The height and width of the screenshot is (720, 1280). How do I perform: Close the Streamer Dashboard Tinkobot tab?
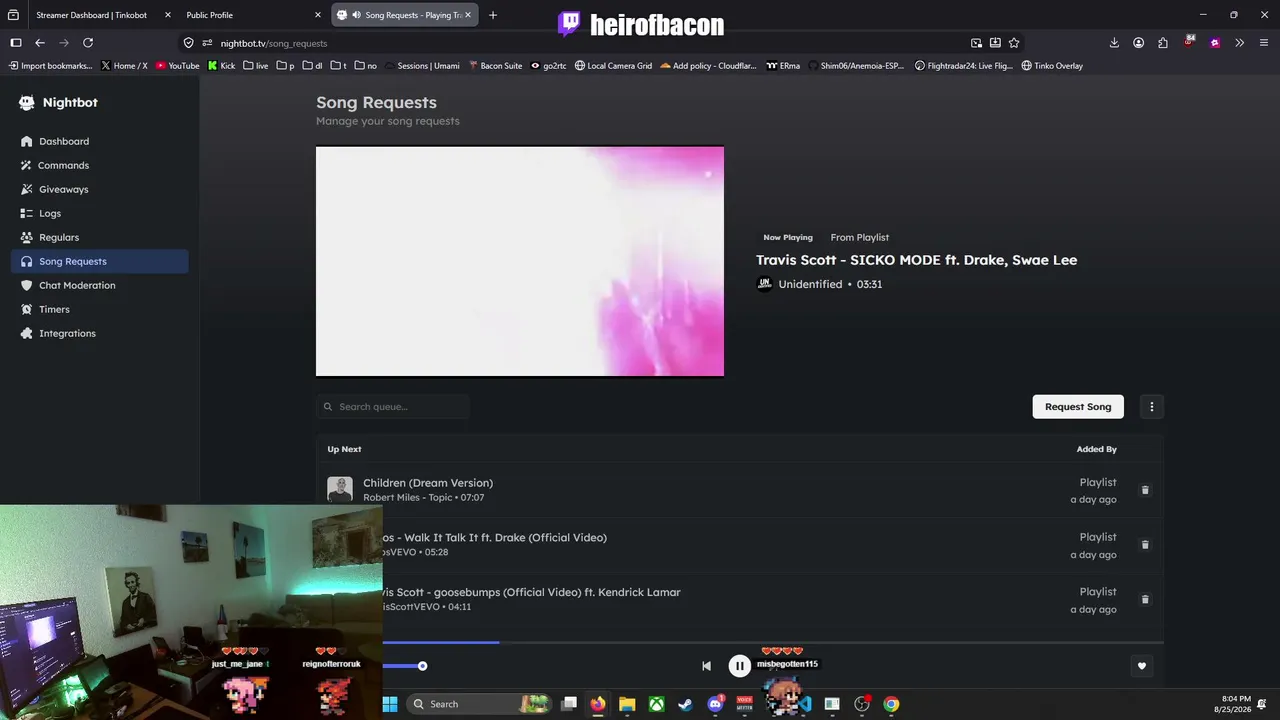(x=167, y=15)
